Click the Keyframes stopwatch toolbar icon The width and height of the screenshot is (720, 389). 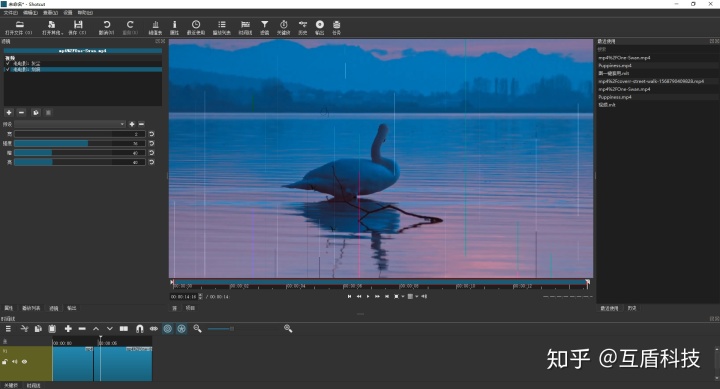tap(284, 28)
